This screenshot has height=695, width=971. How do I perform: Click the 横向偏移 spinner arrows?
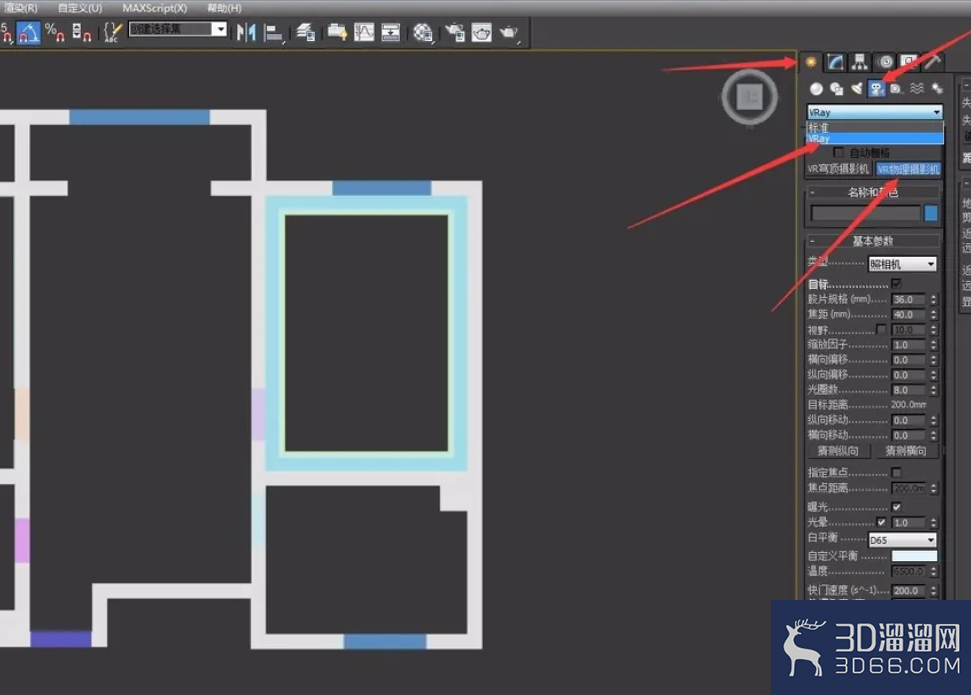point(933,360)
